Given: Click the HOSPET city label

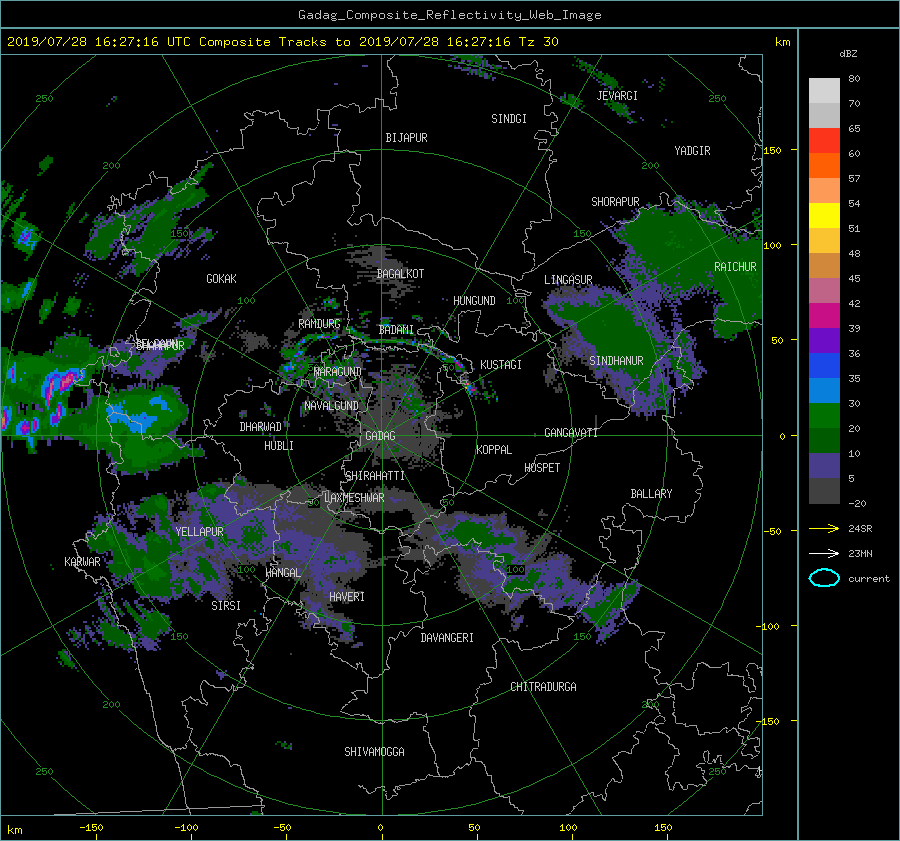Looking at the screenshot, I should 542,468.
